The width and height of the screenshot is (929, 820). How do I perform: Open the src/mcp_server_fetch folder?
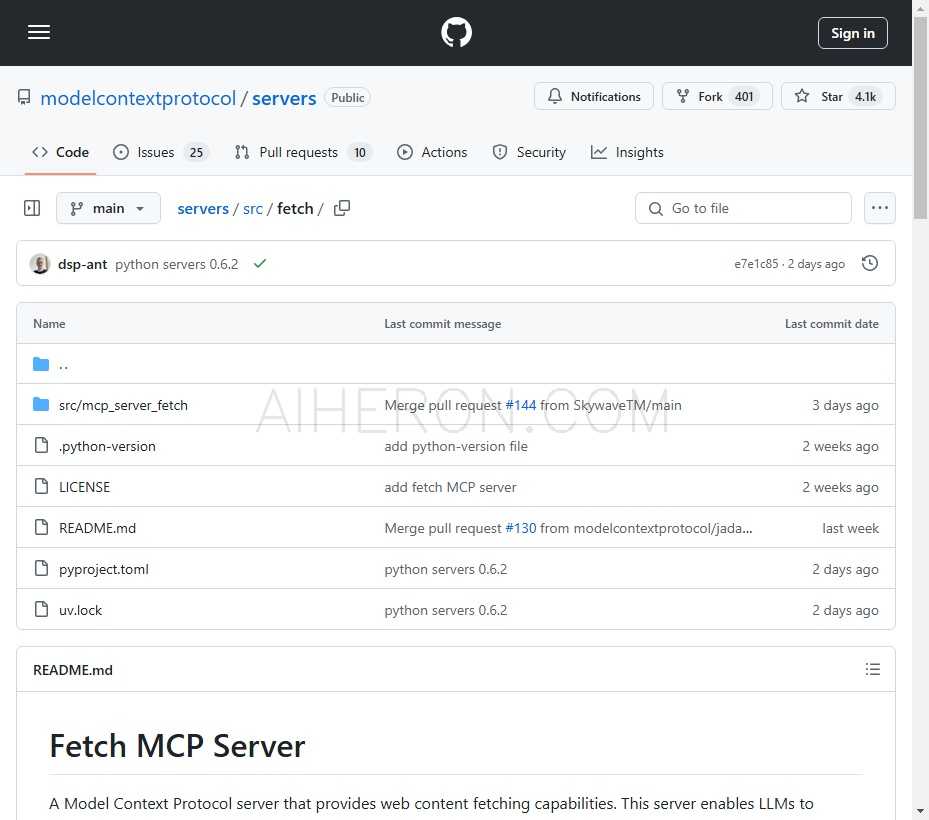tap(123, 405)
